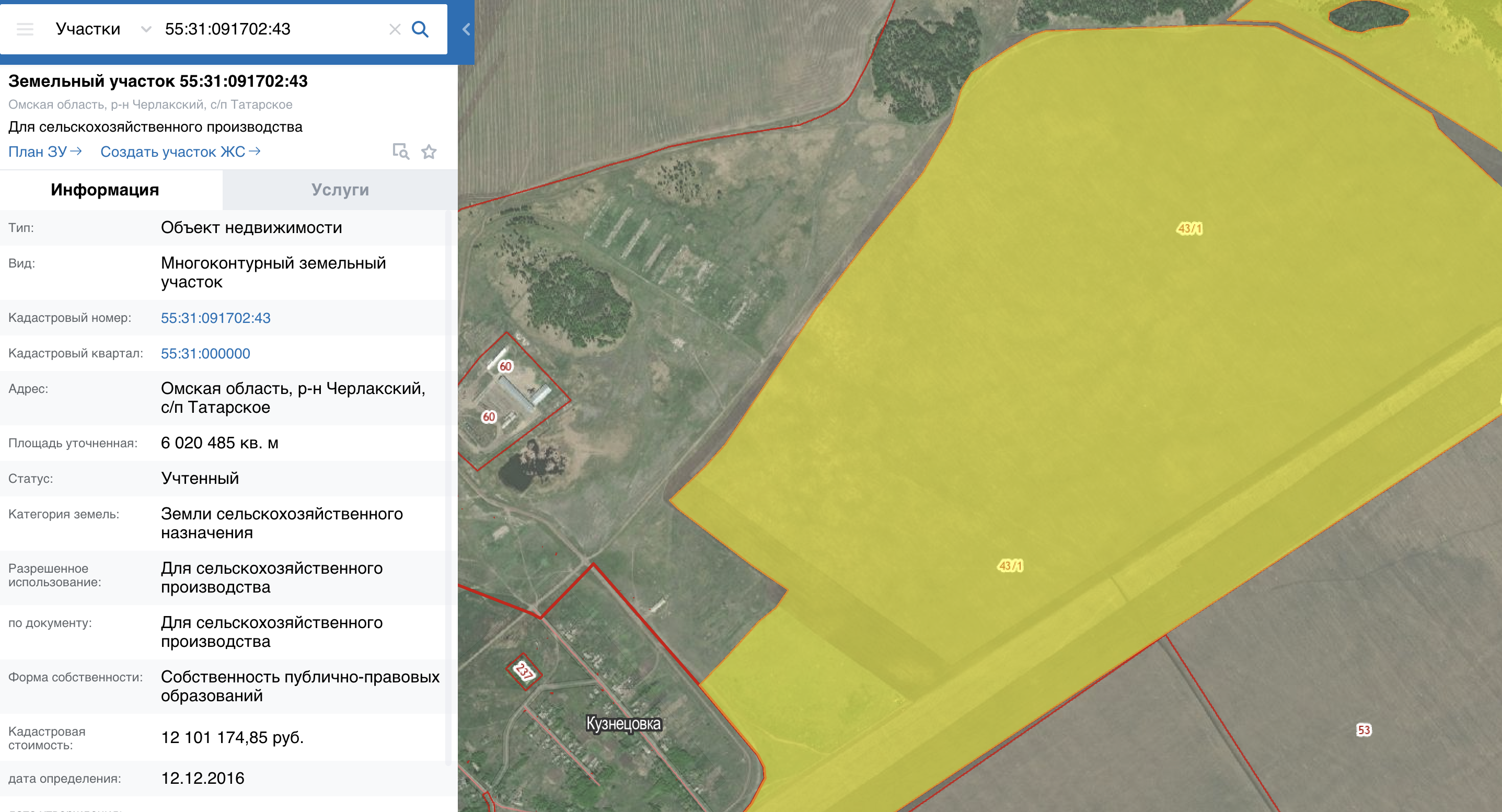Click the lower 43/1 parcel label
Image resolution: width=1502 pixels, height=812 pixels.
(1010, 565)
